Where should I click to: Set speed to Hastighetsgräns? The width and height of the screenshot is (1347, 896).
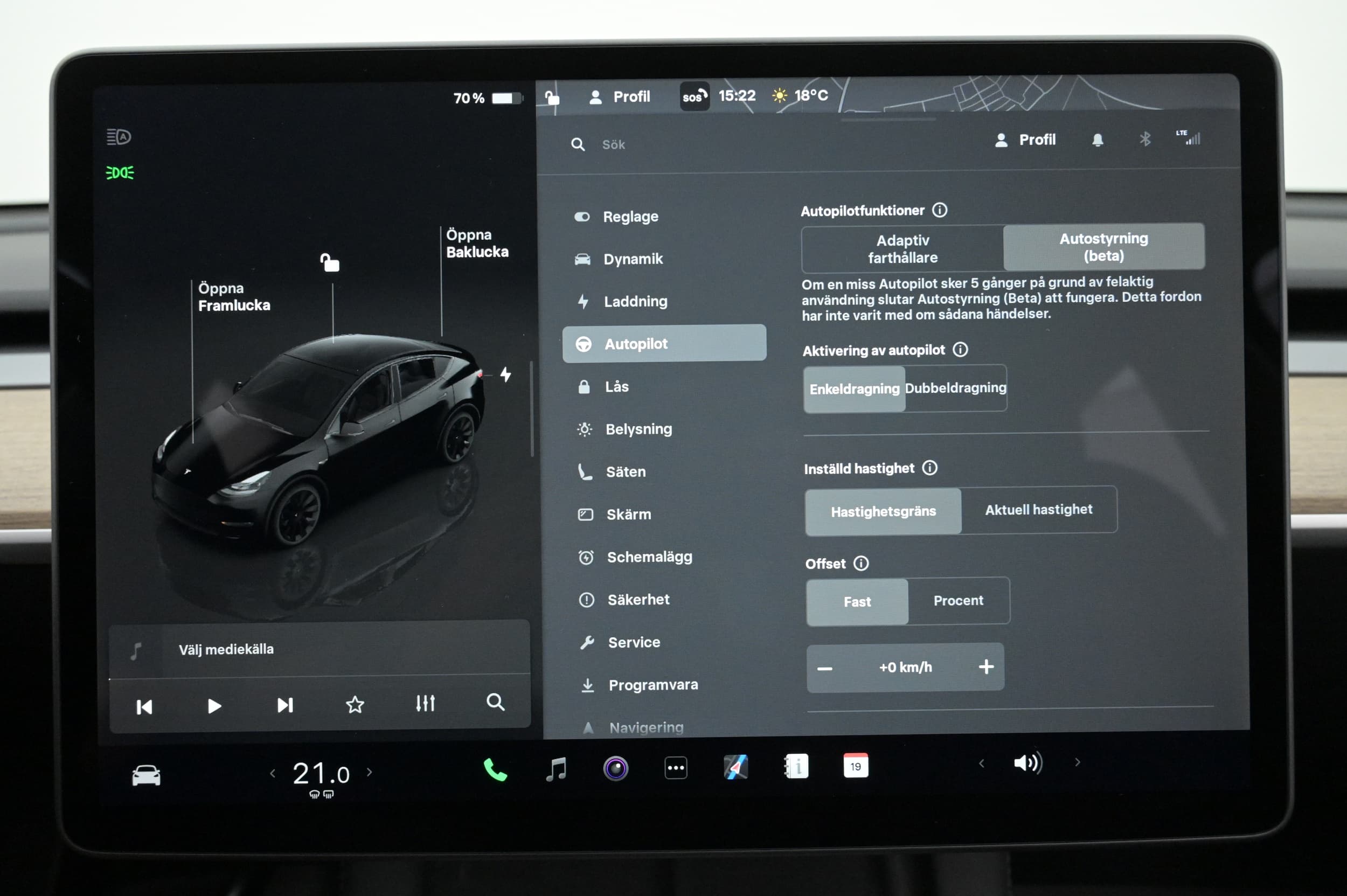883,511
